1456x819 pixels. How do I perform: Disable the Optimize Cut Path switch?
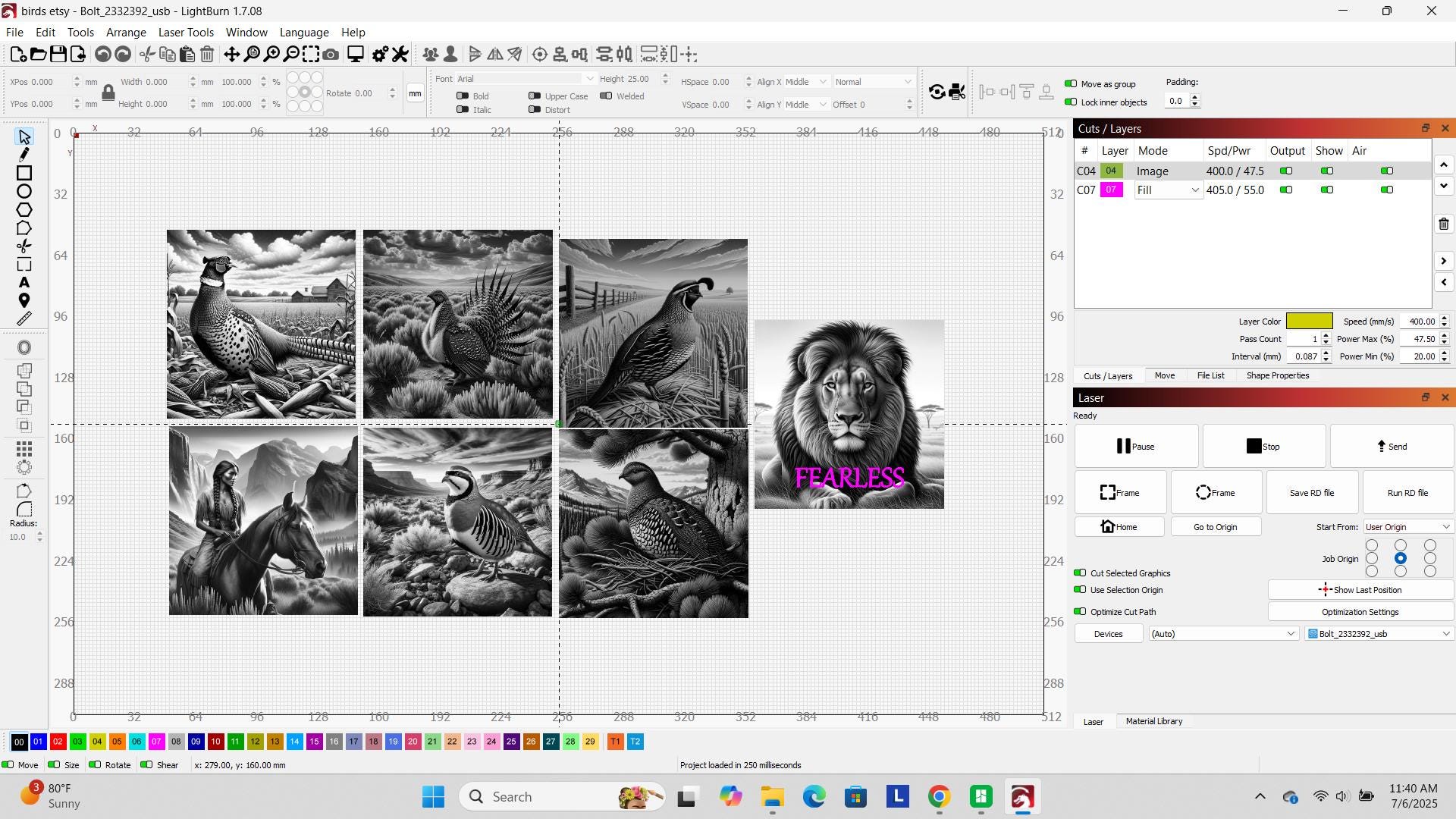point(1080,612)
